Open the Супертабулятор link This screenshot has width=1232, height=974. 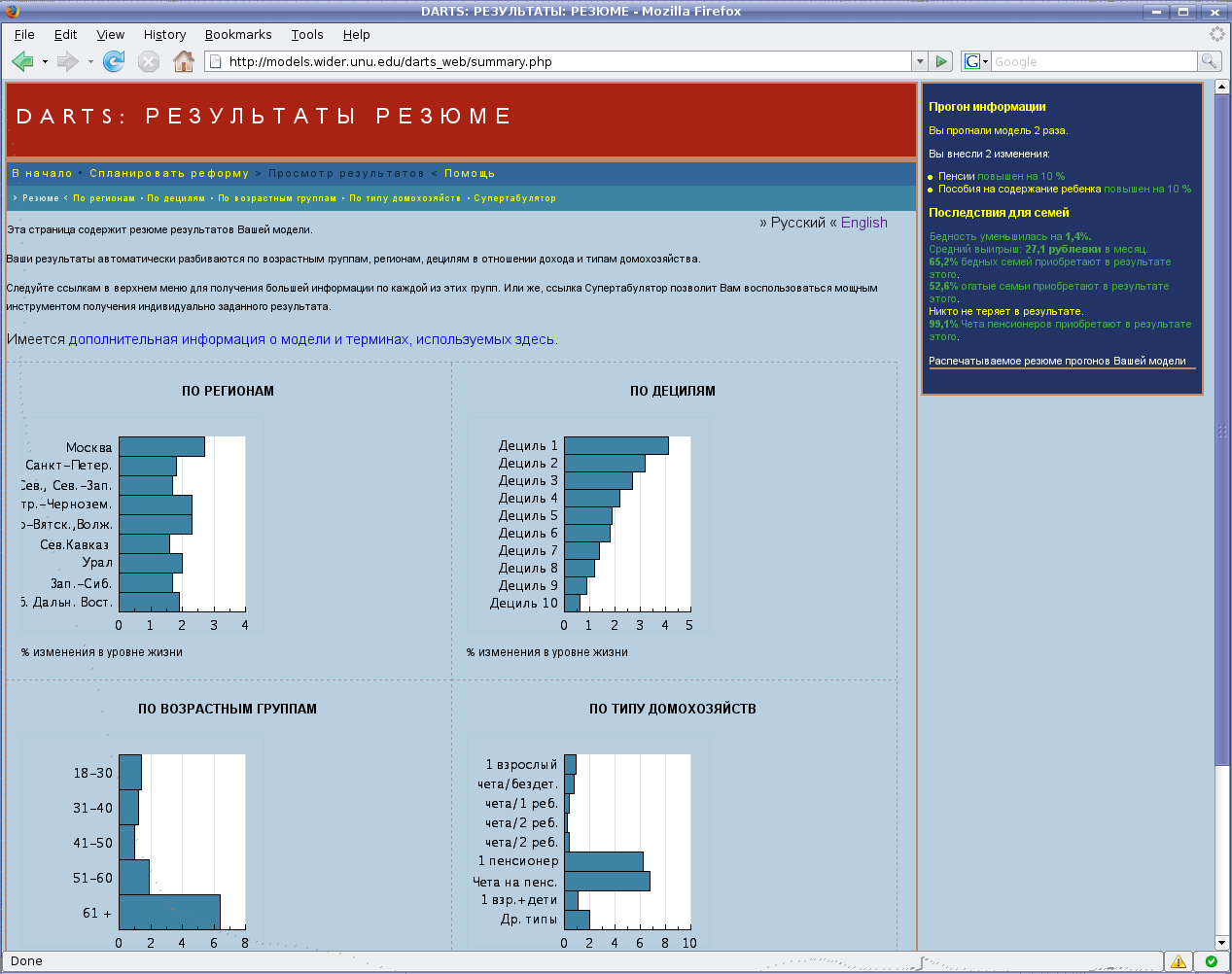(x=514, y=198)
